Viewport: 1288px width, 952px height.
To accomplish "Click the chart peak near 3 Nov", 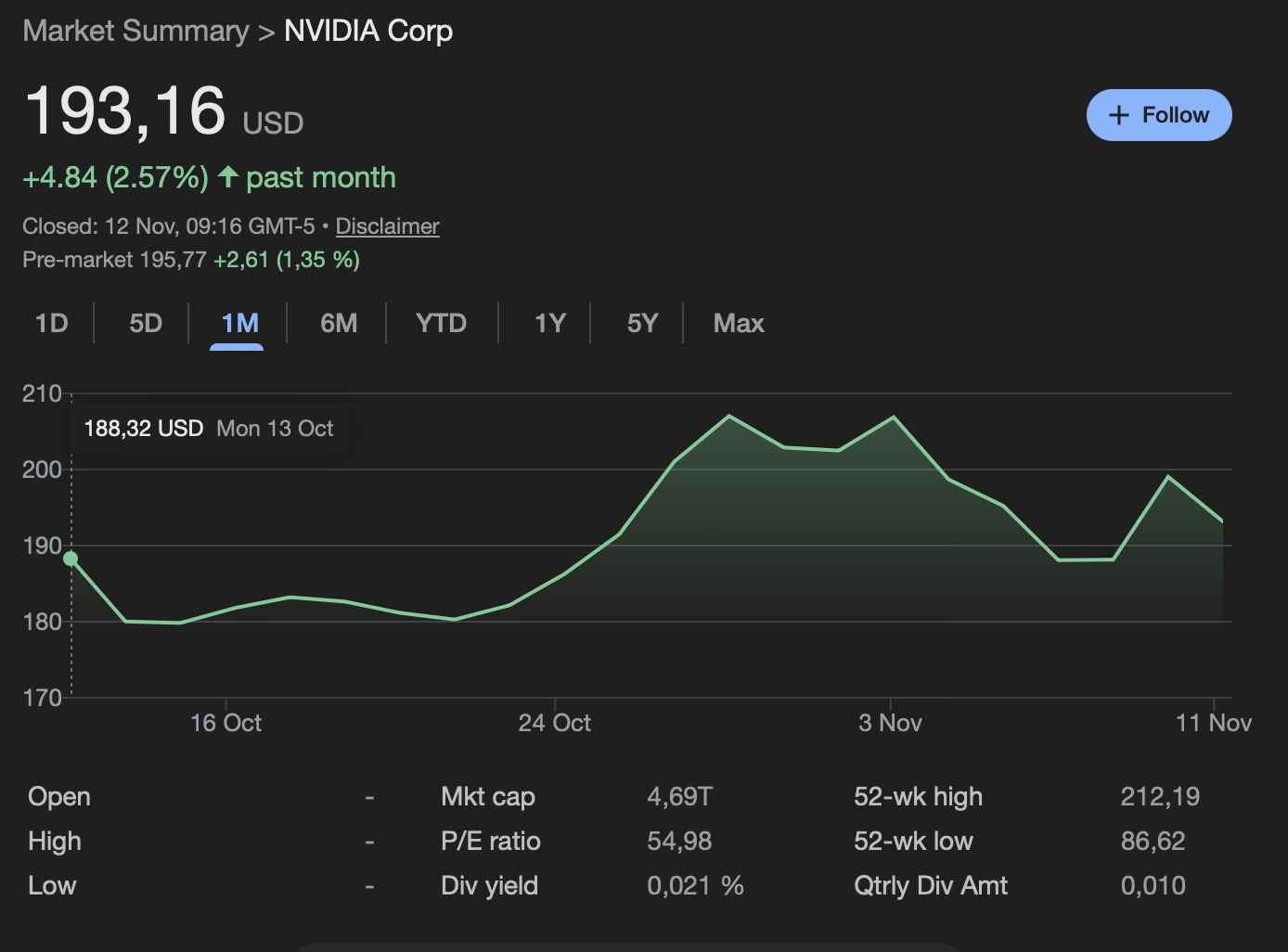I will pyautogui.click(x=894, y=418).
